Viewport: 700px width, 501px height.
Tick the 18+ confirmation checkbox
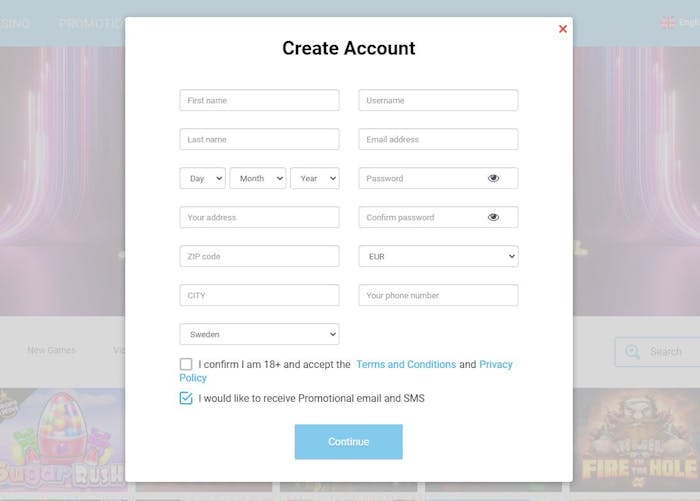[x=186, y=365]
